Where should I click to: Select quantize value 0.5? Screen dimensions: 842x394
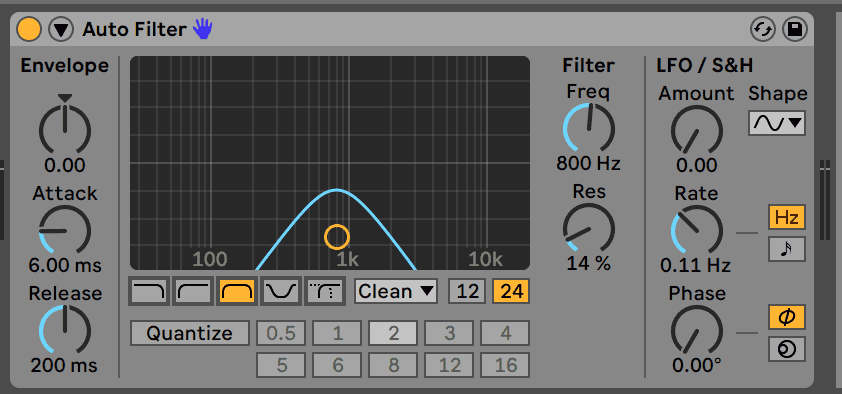(x=281, y=333)
